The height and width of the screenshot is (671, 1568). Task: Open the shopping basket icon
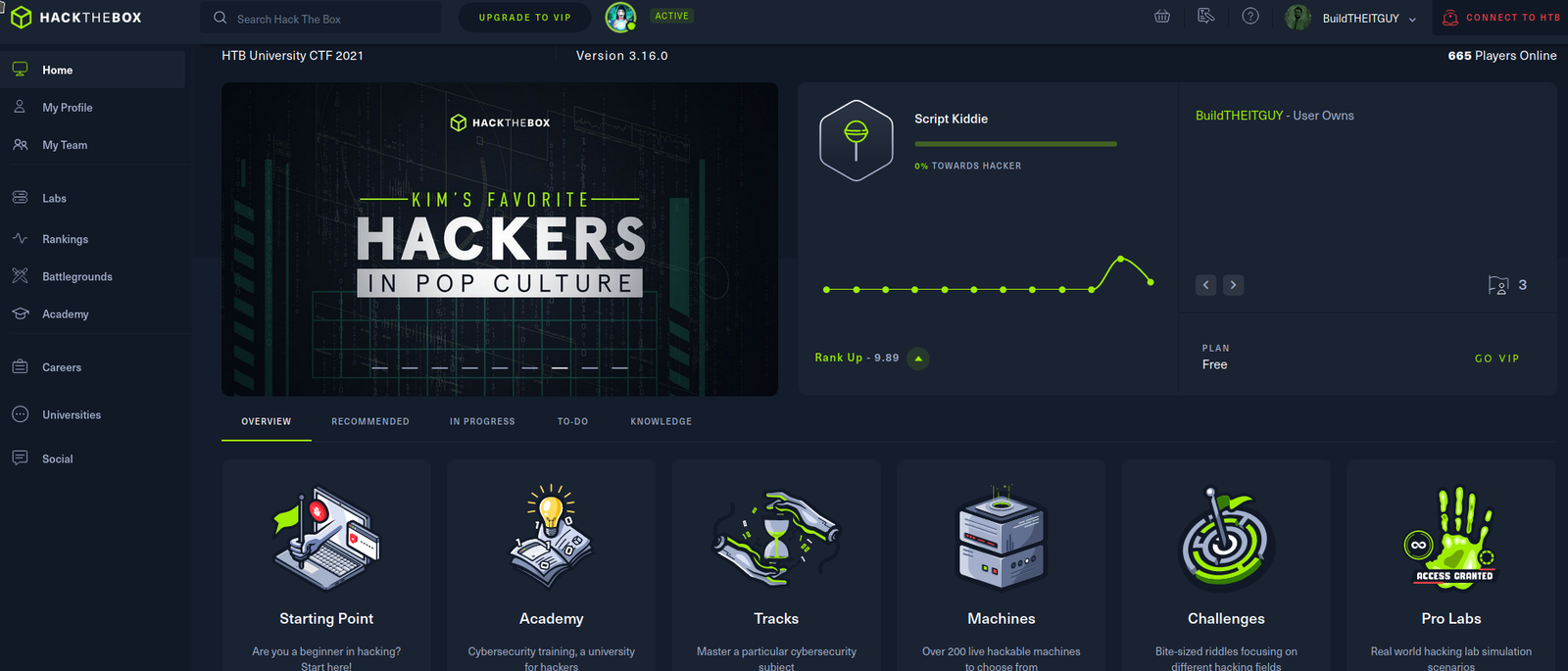1162,16
